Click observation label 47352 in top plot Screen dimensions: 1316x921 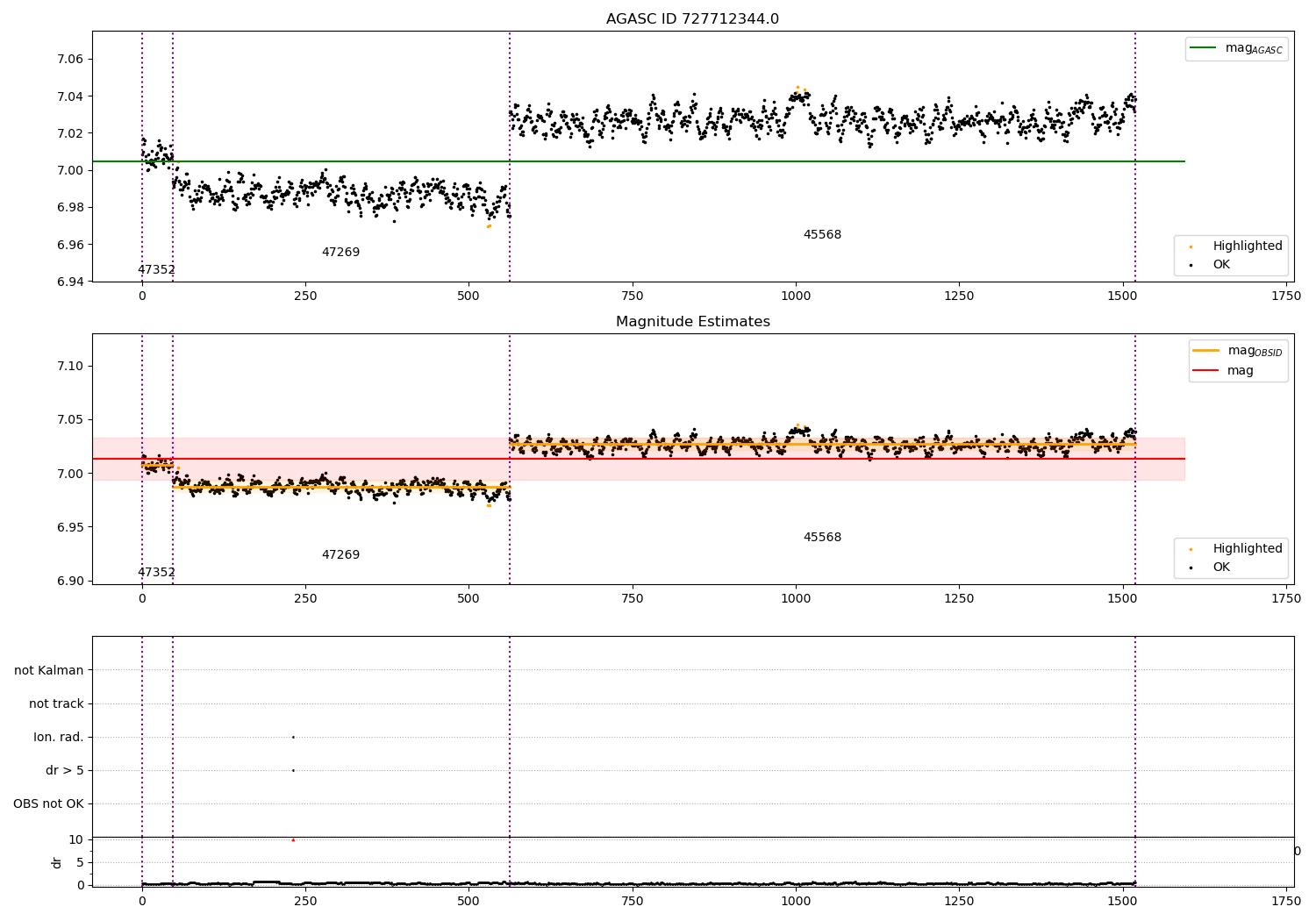coord(156,270)
